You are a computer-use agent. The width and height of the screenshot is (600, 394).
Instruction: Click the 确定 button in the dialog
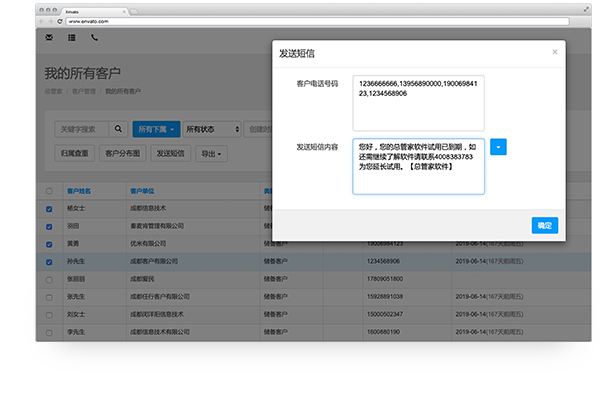(545, 225)
